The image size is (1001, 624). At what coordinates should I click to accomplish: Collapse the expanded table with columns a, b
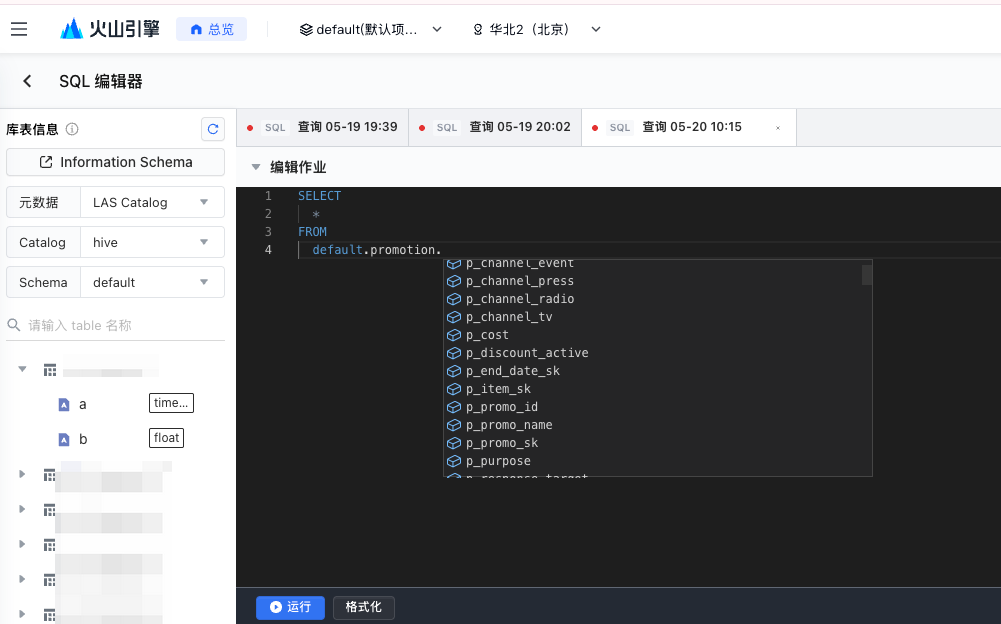(22, 369)
